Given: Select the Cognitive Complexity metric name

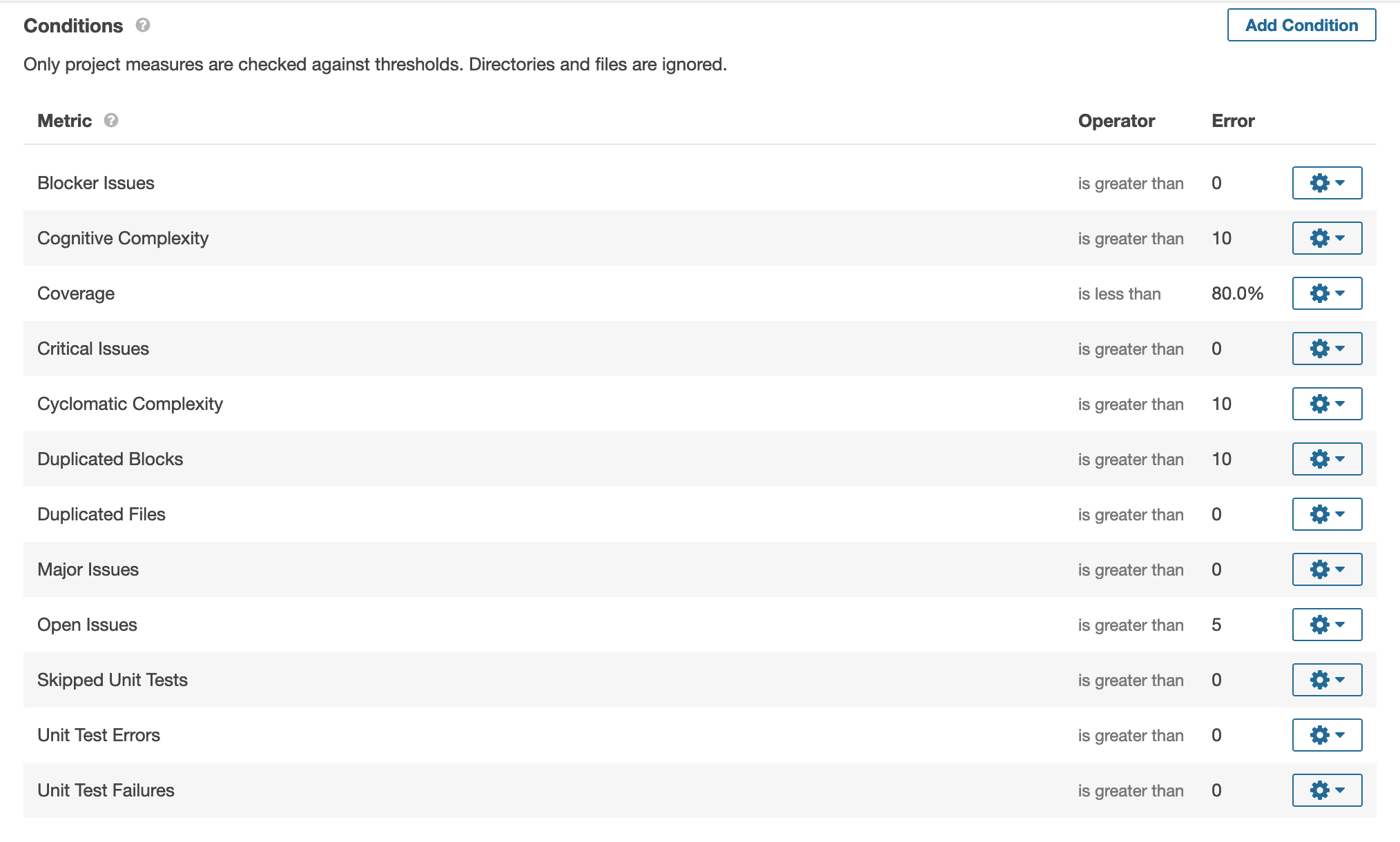Looking at the screenshot, I should tap(123, 238).
